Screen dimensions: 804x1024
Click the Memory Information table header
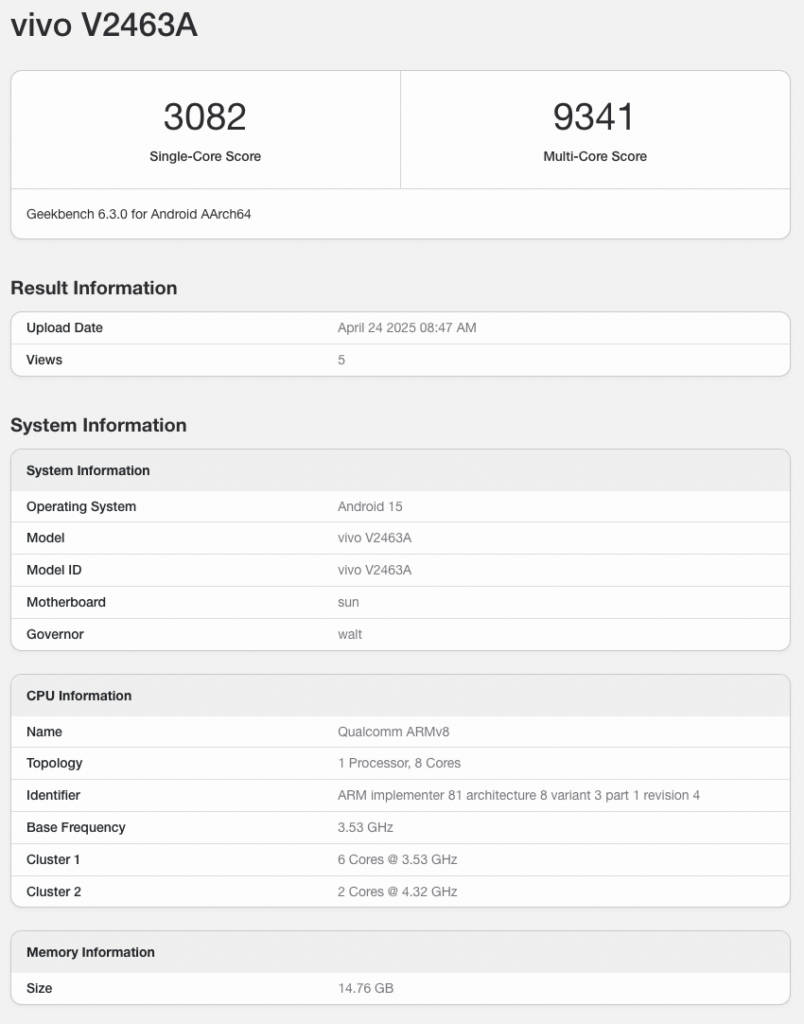pos(91,952)
